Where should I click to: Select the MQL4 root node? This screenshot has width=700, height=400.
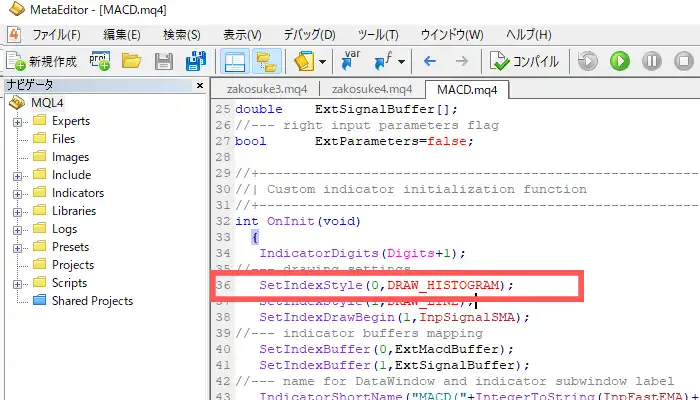point(47,103)
